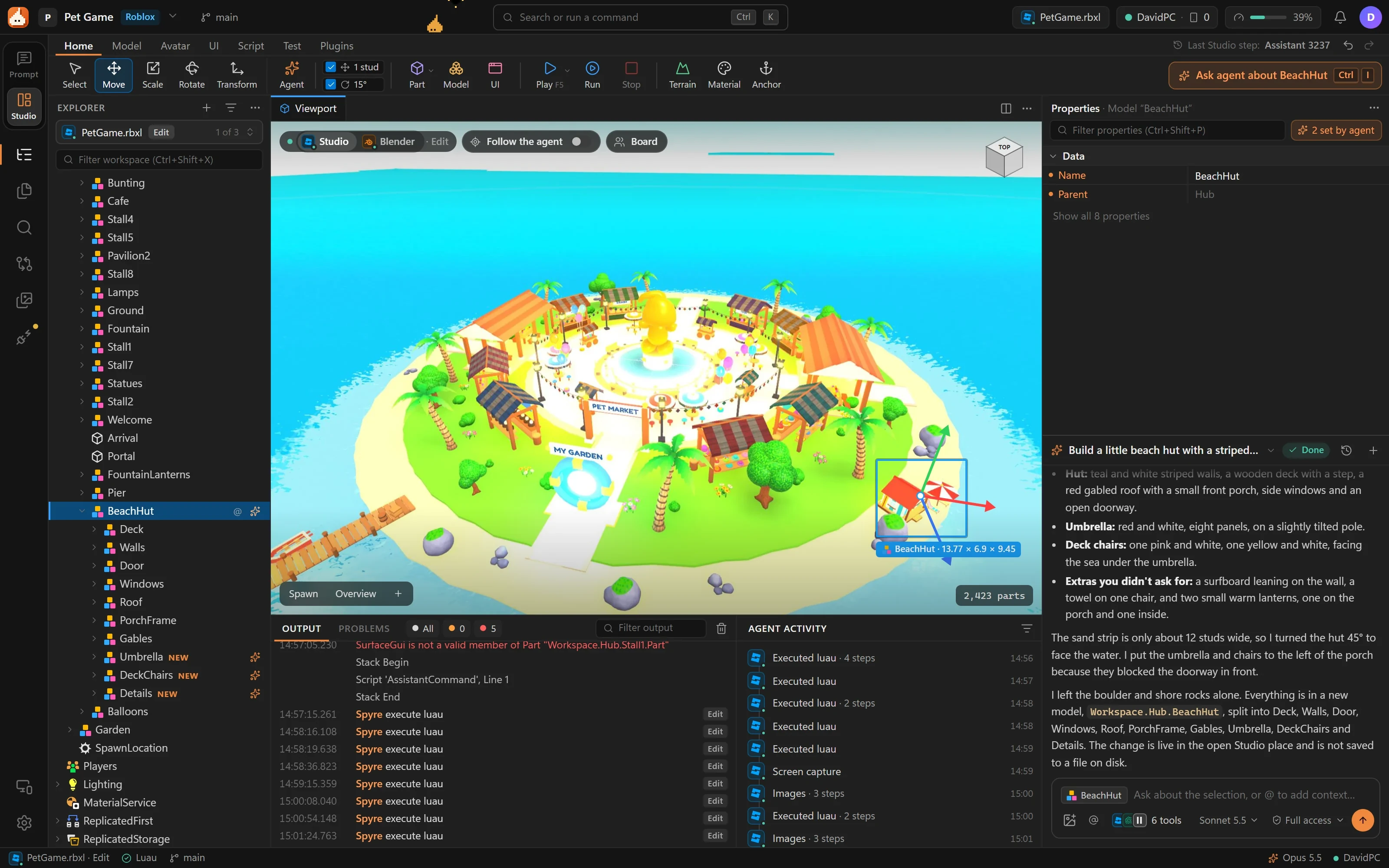Switch viewport to Studio mode
1389x868 pixels.
326,141
